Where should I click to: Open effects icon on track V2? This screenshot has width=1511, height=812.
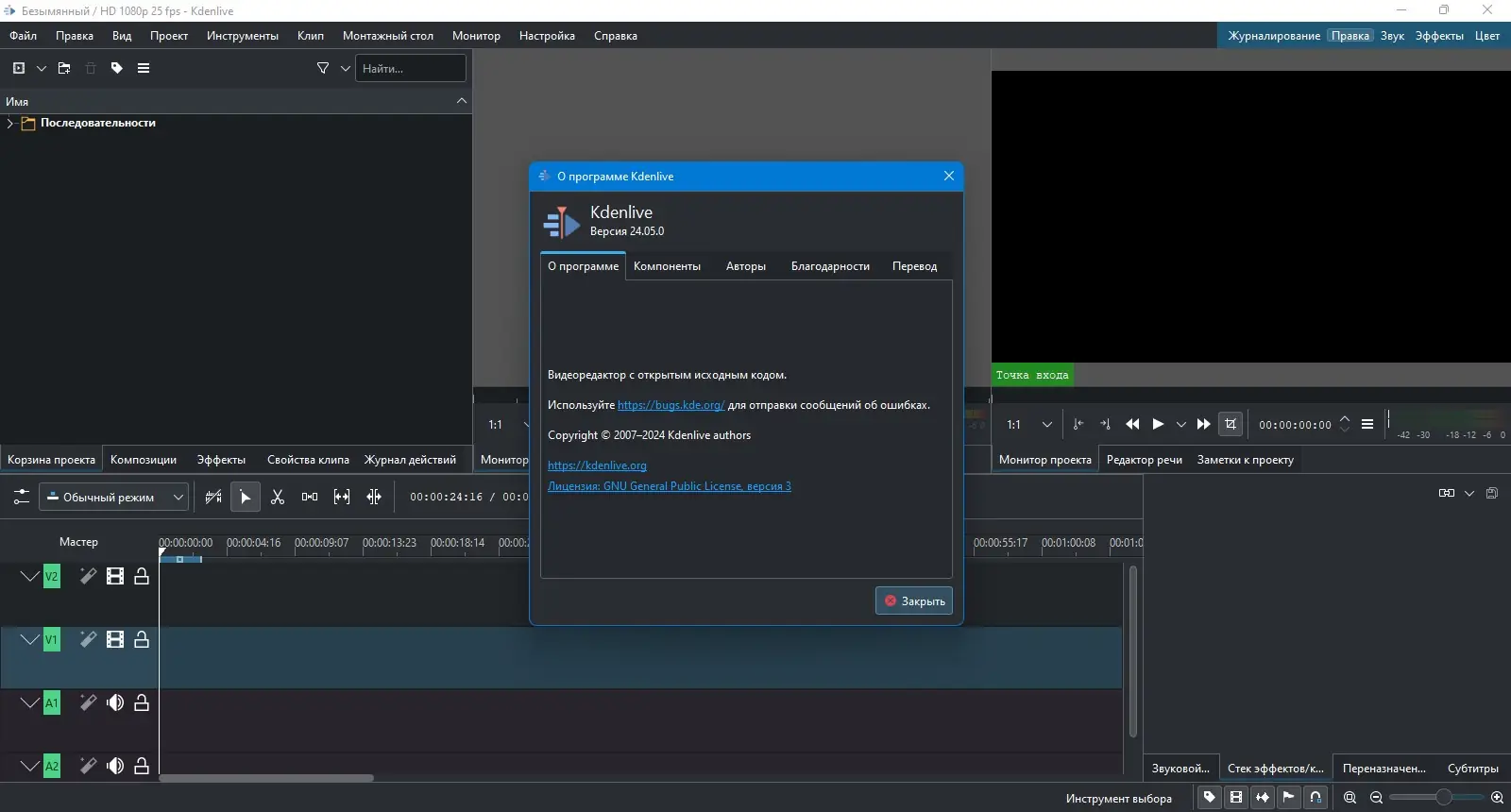pyautogui.click(x=88, y=576)
